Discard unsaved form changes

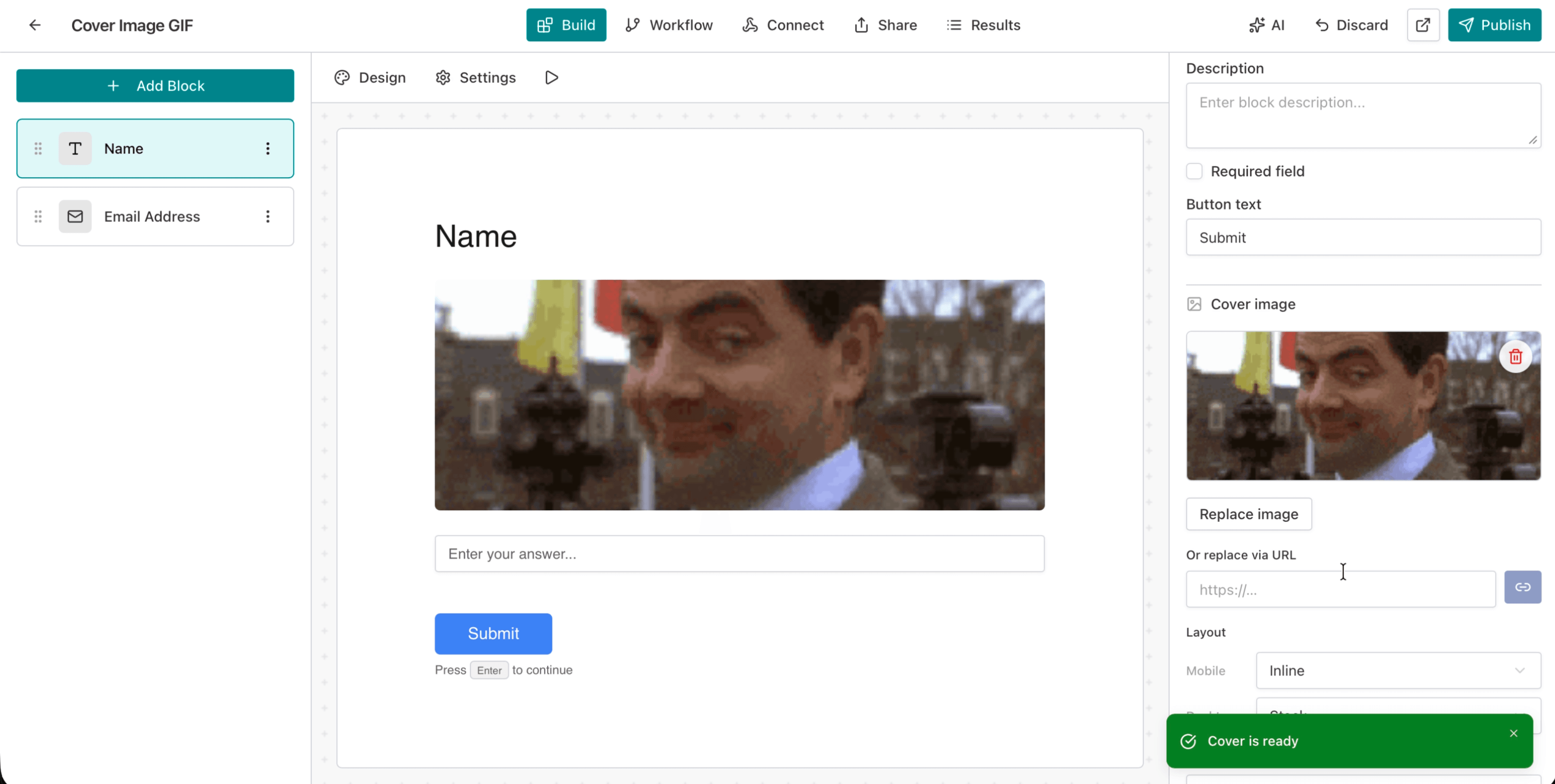(x=1351, y=25)
